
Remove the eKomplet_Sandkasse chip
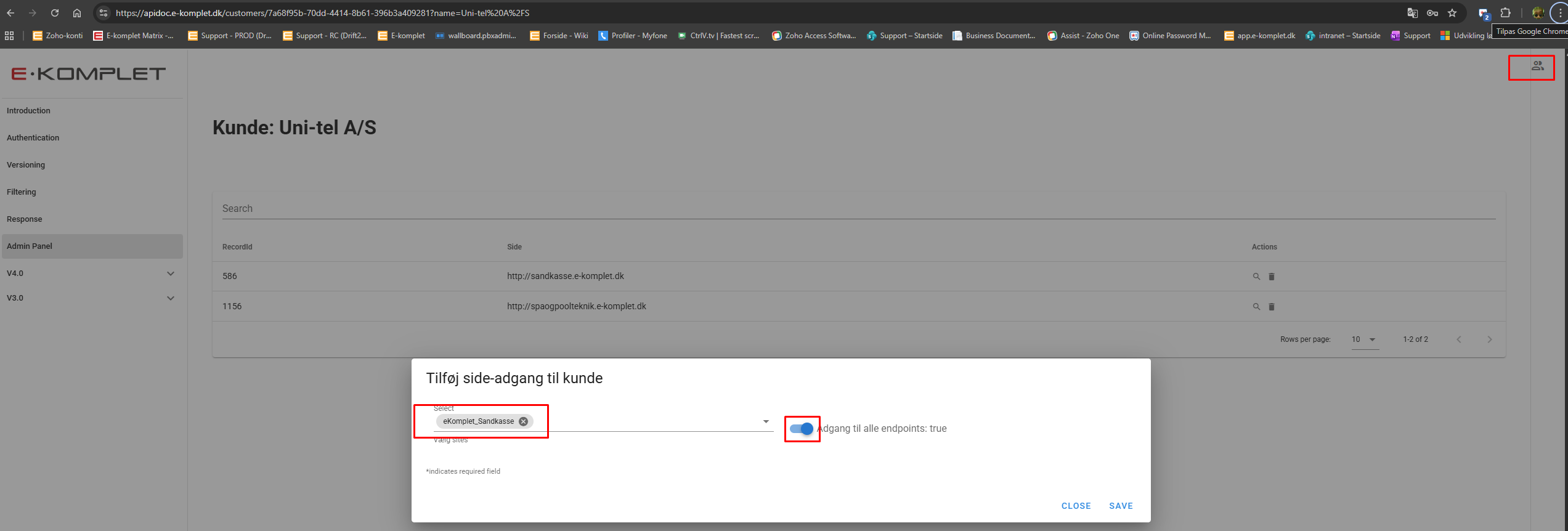point(523,421)
